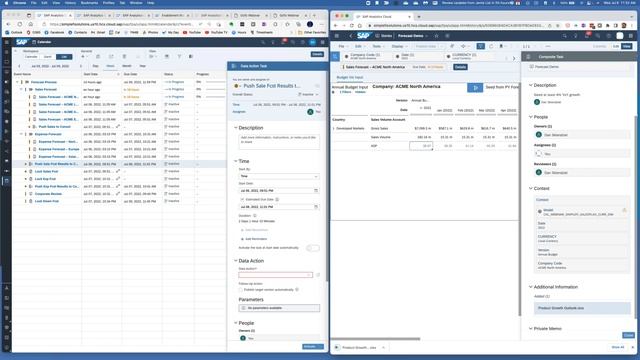Collapse the Sales Forecast tree row
This screenshot has width=640, height=360.
pyautogui.click(x=21, y=89)
